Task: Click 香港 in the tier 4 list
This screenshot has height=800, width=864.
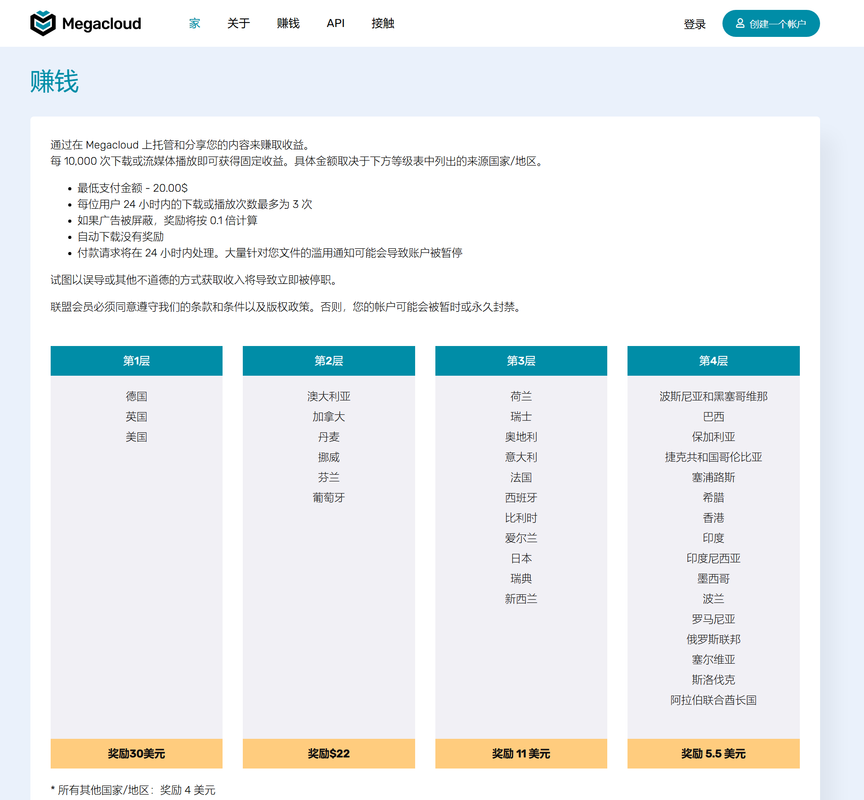Action: (x=714, y=518)
